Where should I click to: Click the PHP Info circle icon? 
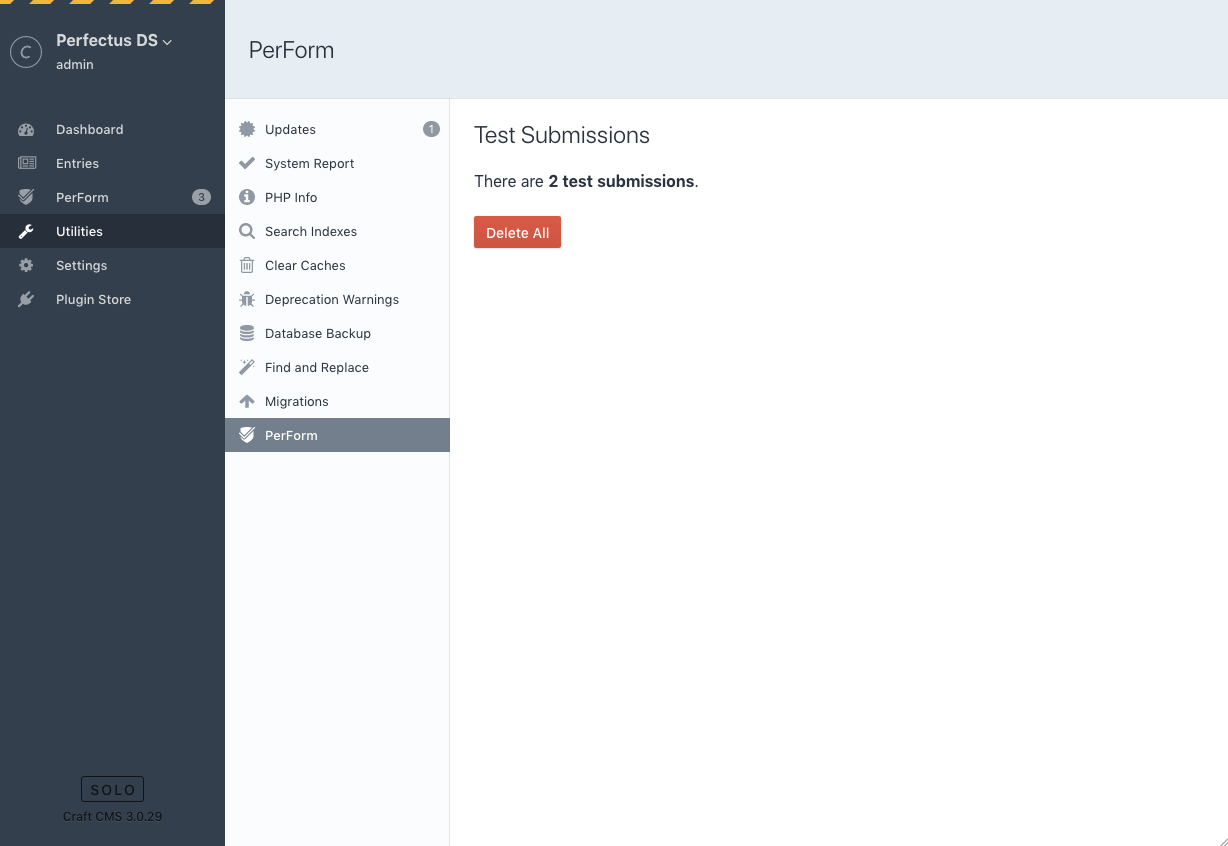tap(247, 198)
